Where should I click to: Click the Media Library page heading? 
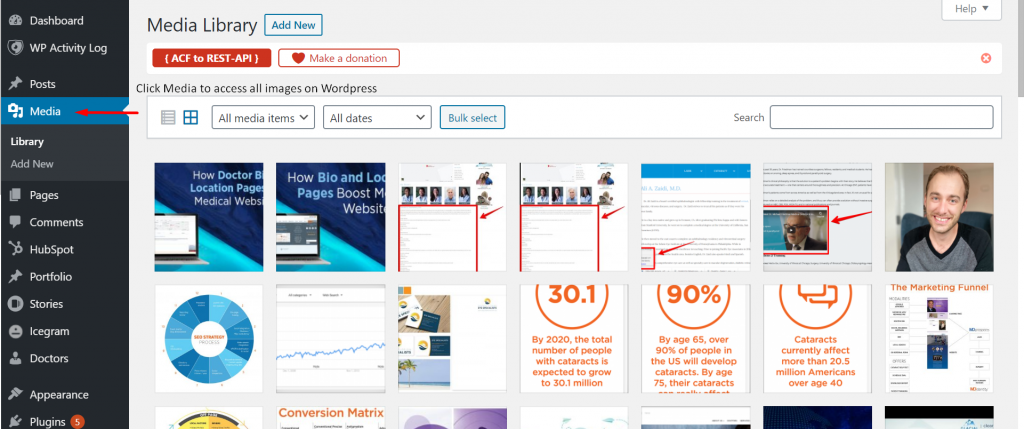[202, 25]
